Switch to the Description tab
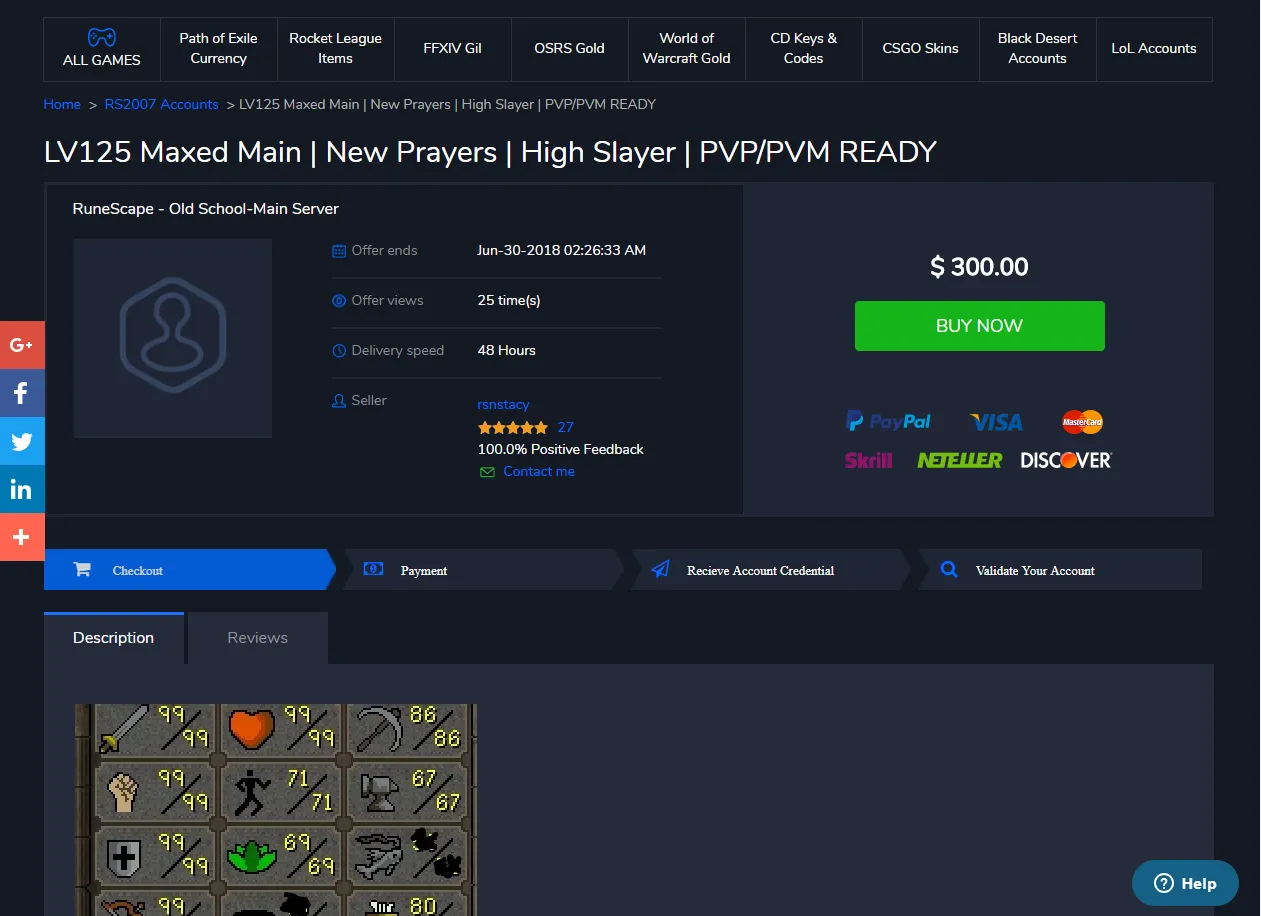 pyautogui.click(x=114, y=638)
